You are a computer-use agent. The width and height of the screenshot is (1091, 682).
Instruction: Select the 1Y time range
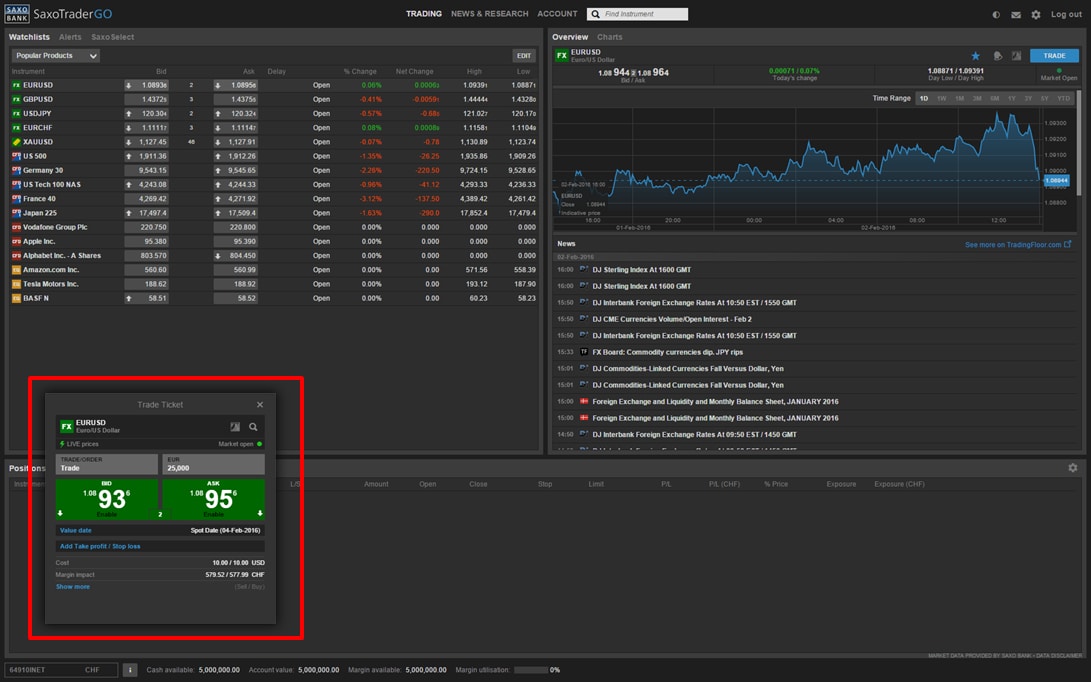tap(1012, 99)
